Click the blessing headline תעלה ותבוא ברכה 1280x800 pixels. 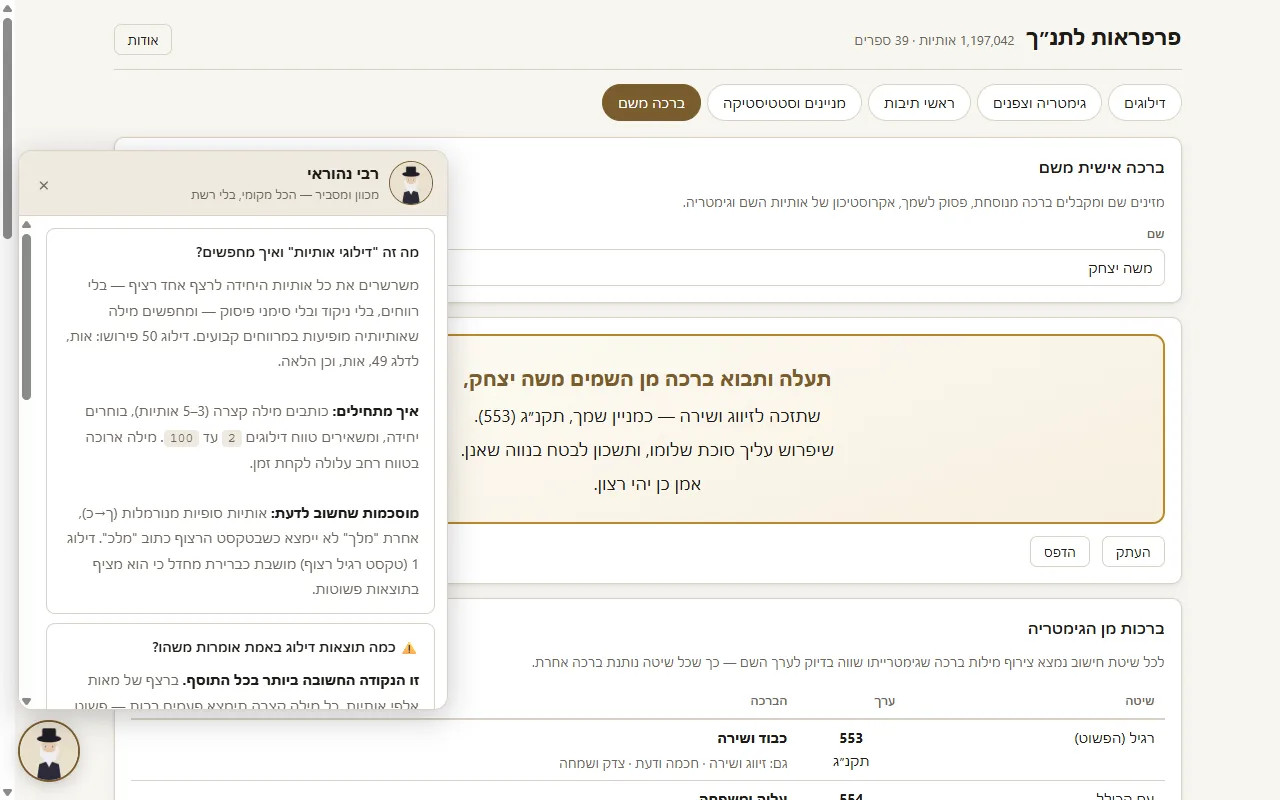pyautogui.click(x=647, y=379)
